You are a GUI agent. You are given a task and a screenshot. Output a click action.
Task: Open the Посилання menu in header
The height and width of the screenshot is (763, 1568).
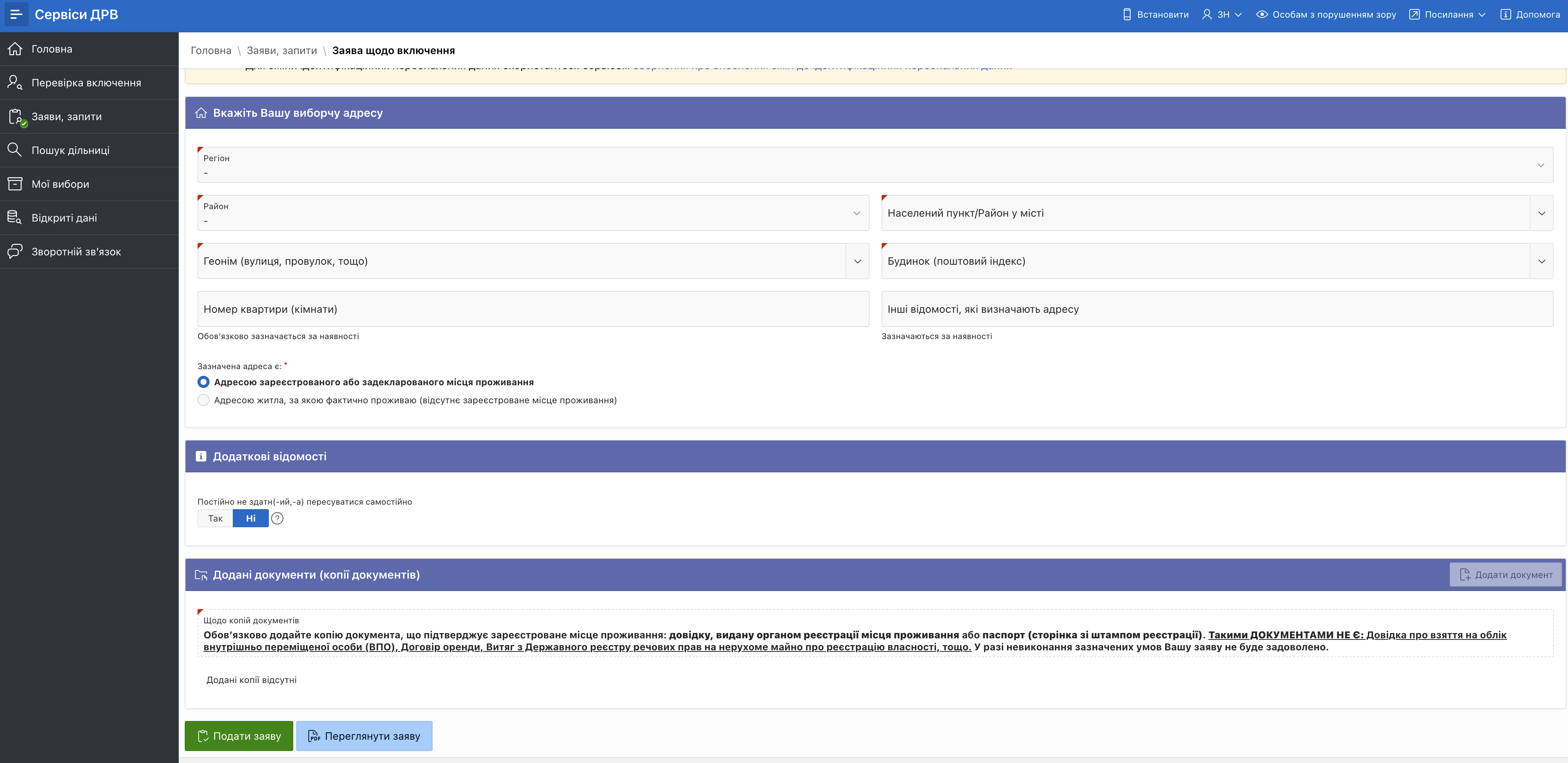[1448, 14]
